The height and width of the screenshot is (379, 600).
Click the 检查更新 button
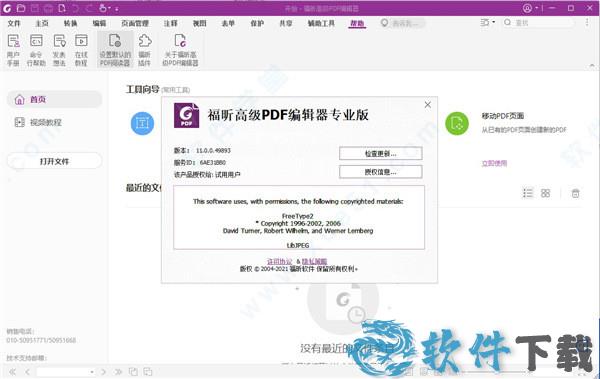[381, 154]
